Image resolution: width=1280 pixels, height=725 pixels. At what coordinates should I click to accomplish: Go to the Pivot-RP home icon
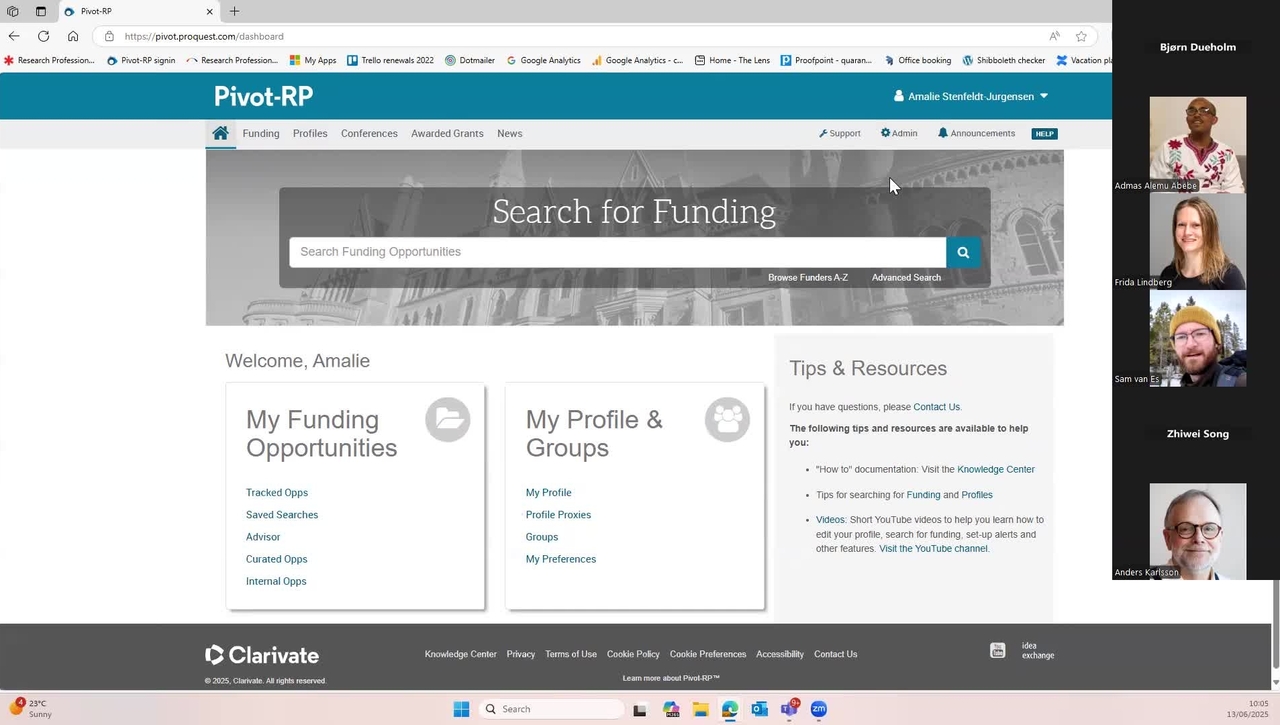220,133
